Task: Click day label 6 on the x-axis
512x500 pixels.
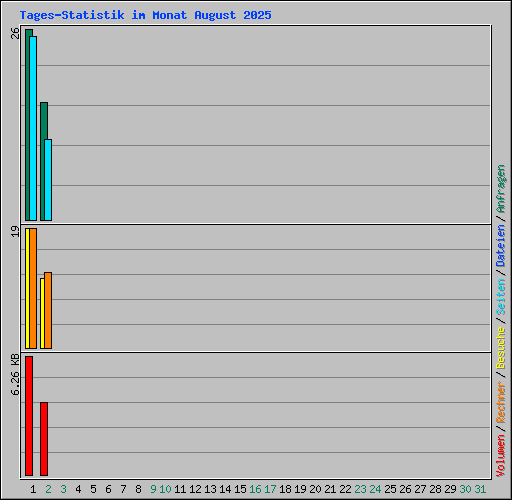Action: click(x=108, y=489)
